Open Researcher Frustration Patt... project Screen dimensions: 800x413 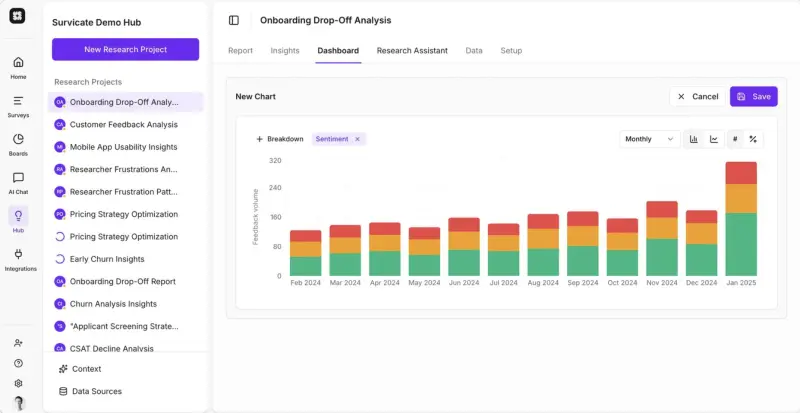tap(126, 192)
